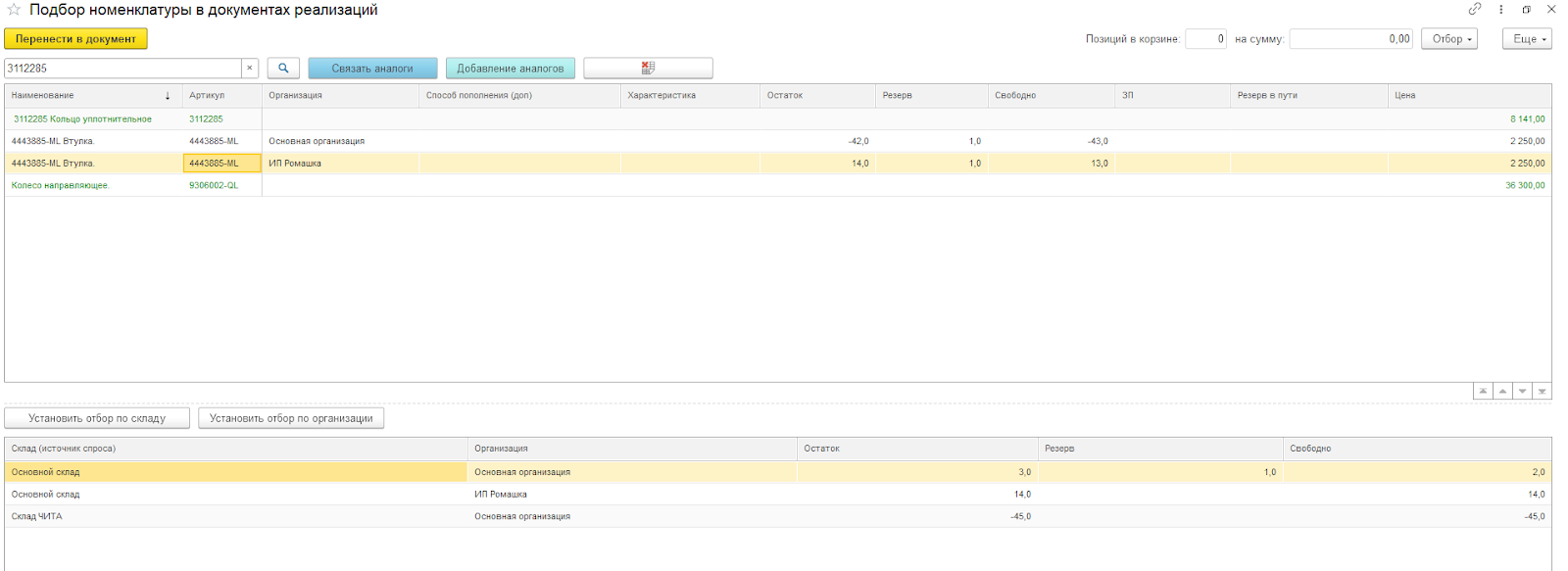The height and width of the screenshot is (571, 1568).
Task: Select the Колесо направляющее row
Action: (61, 185)
